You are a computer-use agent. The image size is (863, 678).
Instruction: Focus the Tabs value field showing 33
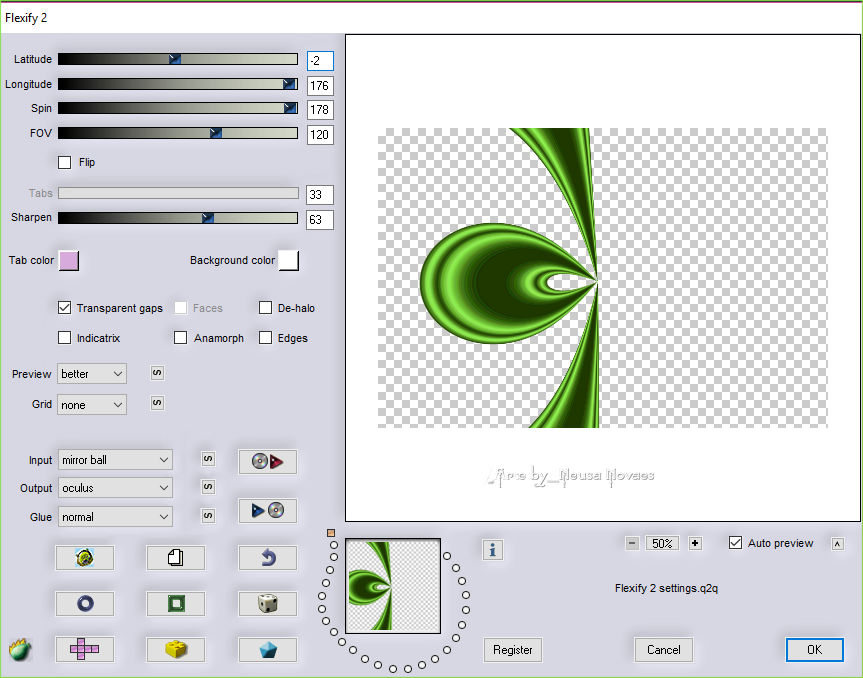320,194
